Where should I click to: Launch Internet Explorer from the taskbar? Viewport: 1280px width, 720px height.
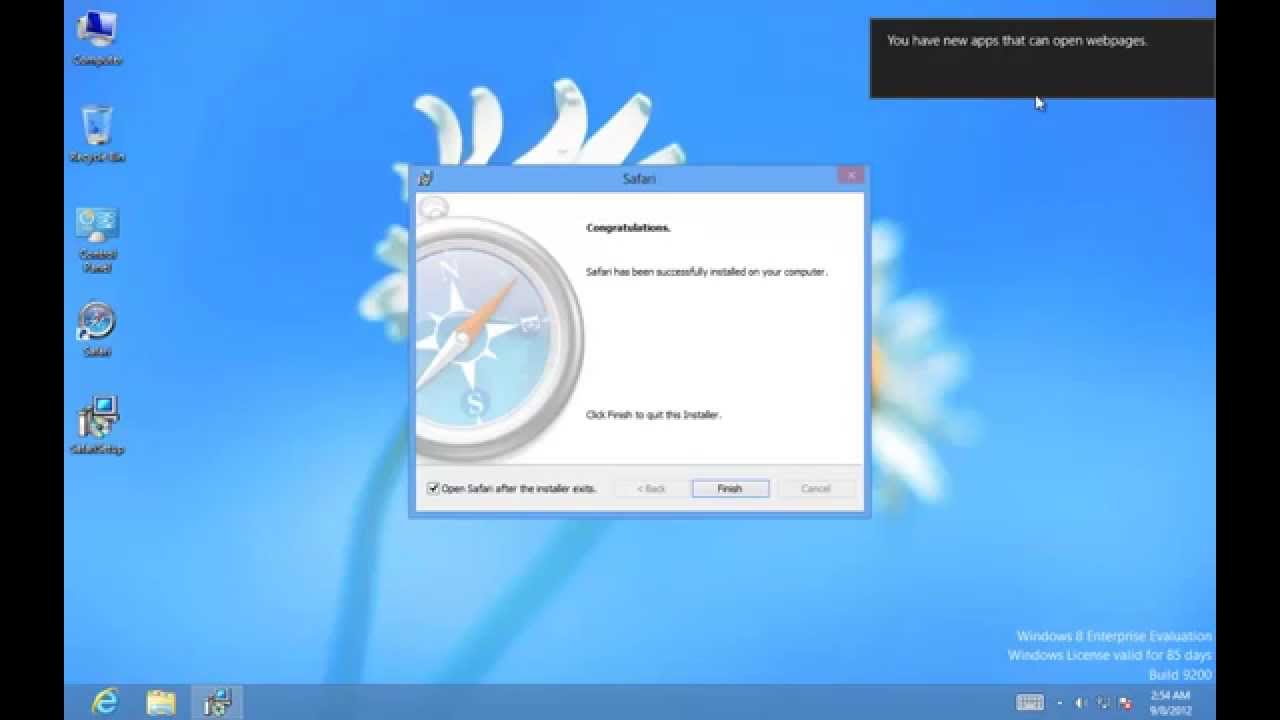pos(104,702)
